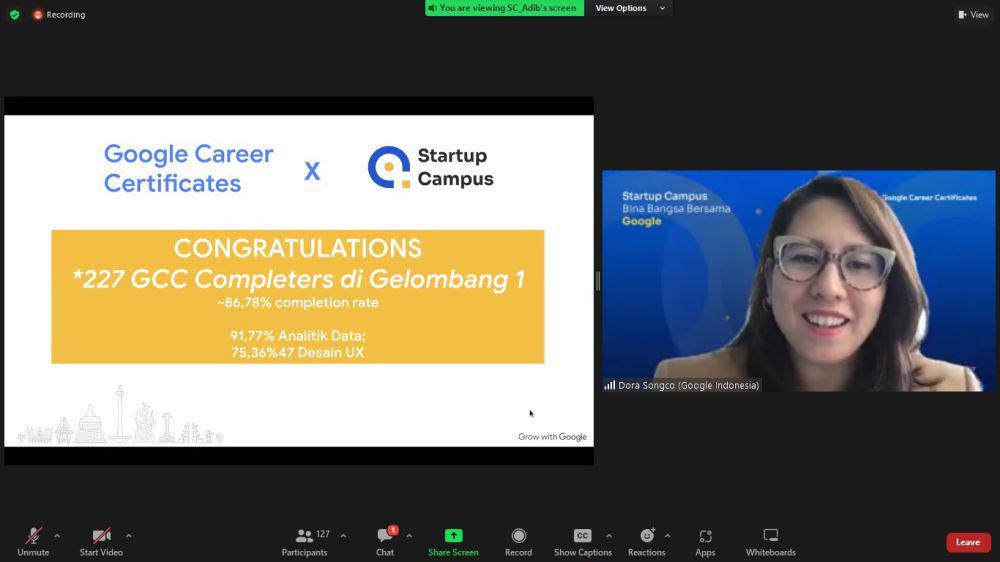This screenshot has width=1000, height=562.
Task: Click '91,77% Analitik Data;' text
Action: (298, 336)
